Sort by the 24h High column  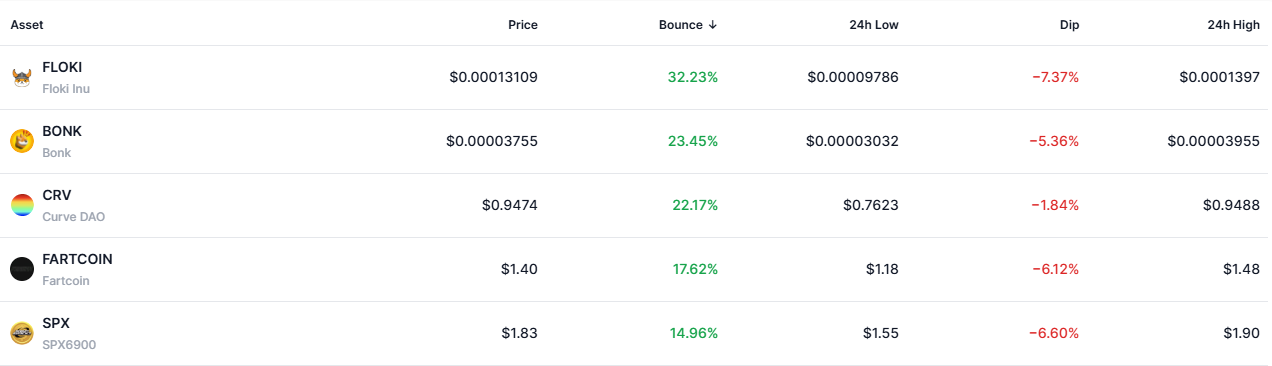pyautogui.click(x=1234, y=25)
